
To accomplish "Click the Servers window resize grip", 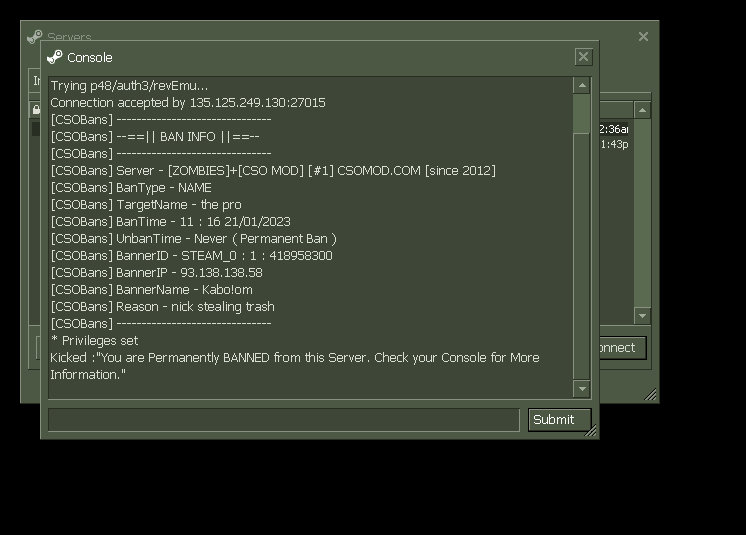I will [651, 395].
